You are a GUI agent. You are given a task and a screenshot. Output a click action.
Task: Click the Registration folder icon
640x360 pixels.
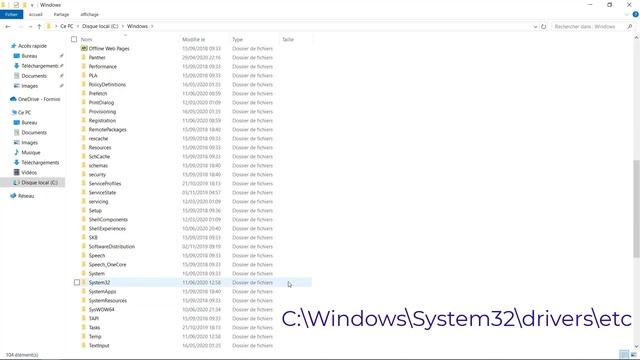tap(84, 120)
